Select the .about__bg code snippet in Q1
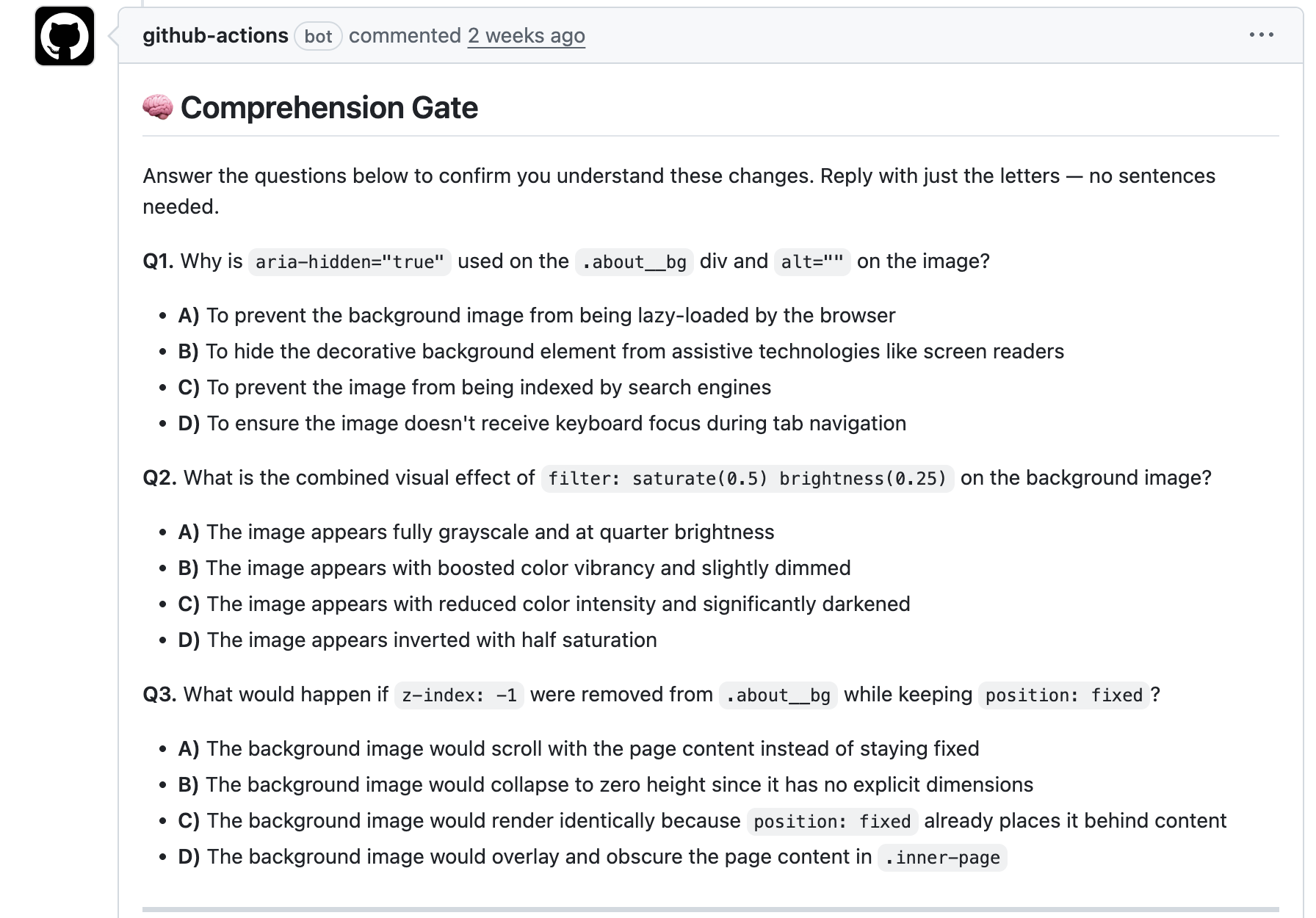Screen dimensions: 1316x918 click(x=634, y=261)
